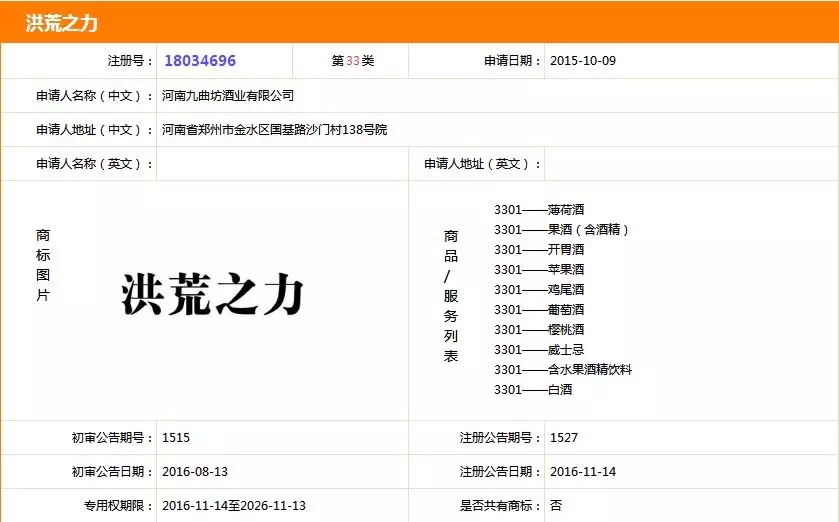The height and width of the screenshot is (522, 839).
Task: Click the applicant address in 郑州市金水区
Action: (274, 130)
